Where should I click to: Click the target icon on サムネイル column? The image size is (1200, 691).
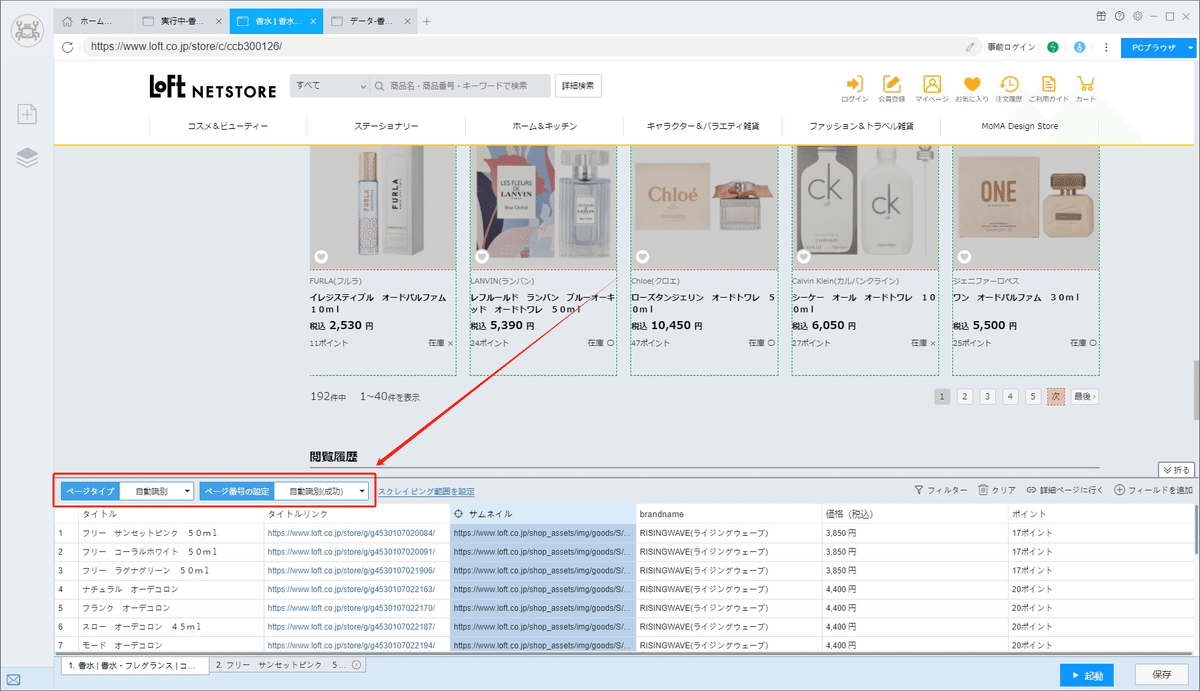(459, 513)
